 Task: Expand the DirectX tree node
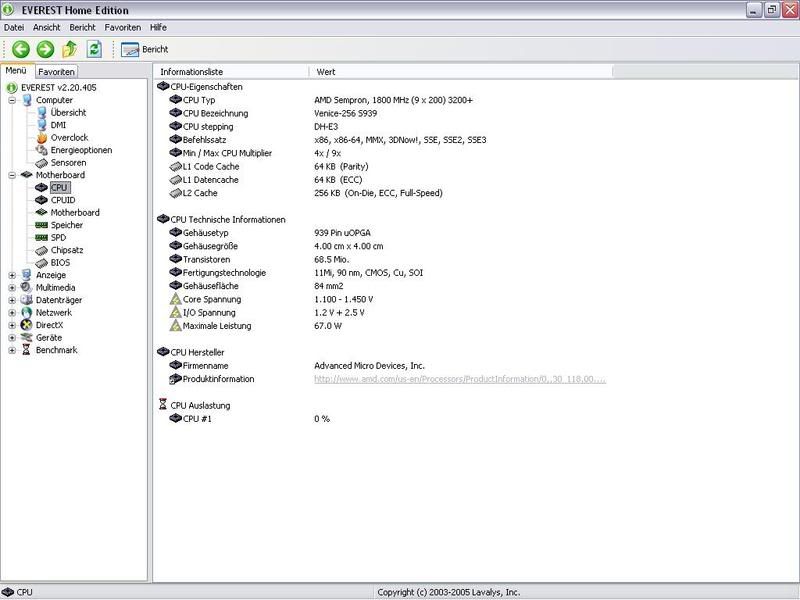pyautogui.click(x=12, y=326)
